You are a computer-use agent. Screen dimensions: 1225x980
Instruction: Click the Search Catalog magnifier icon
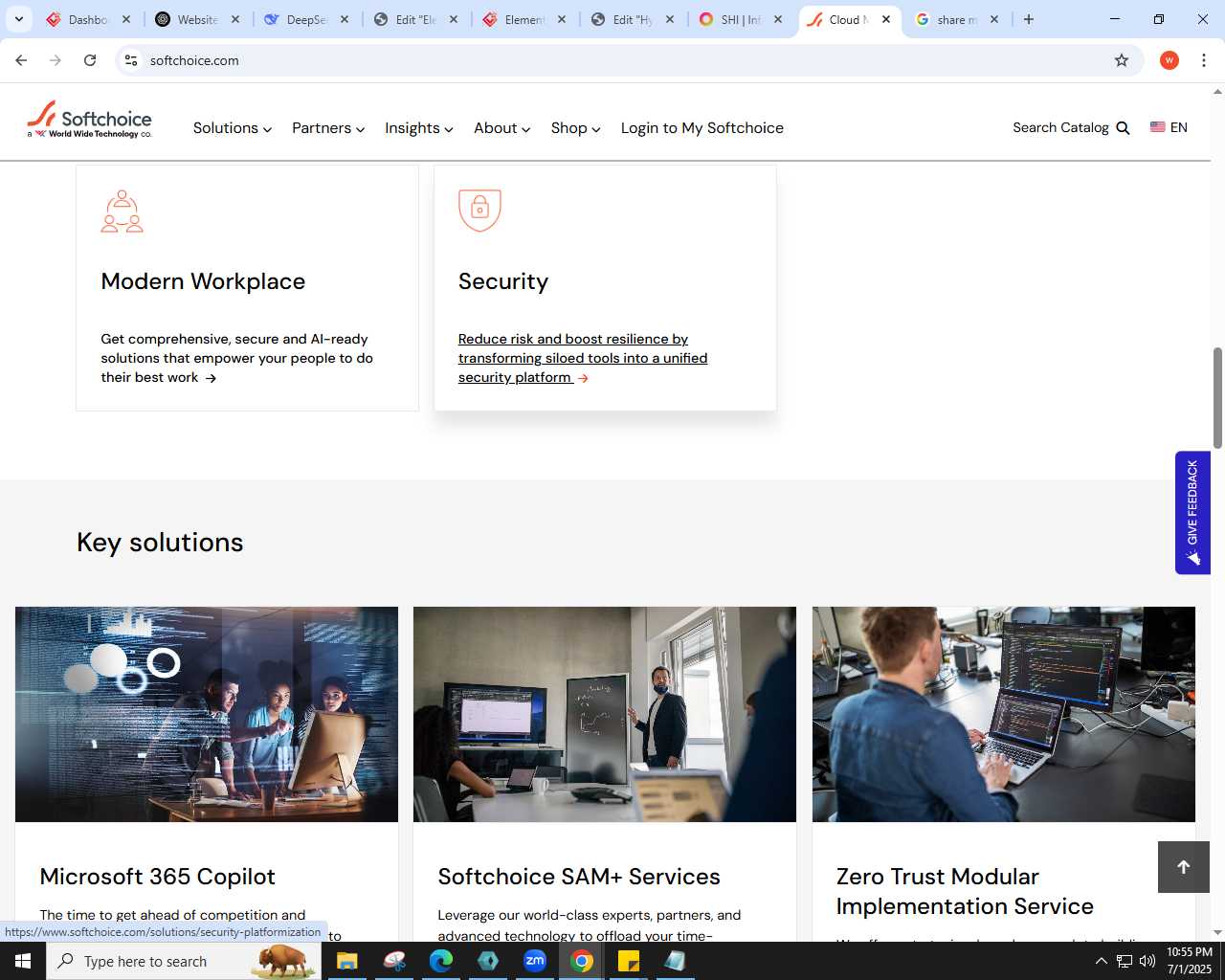pyautogui.click(x=1124, y=128)
